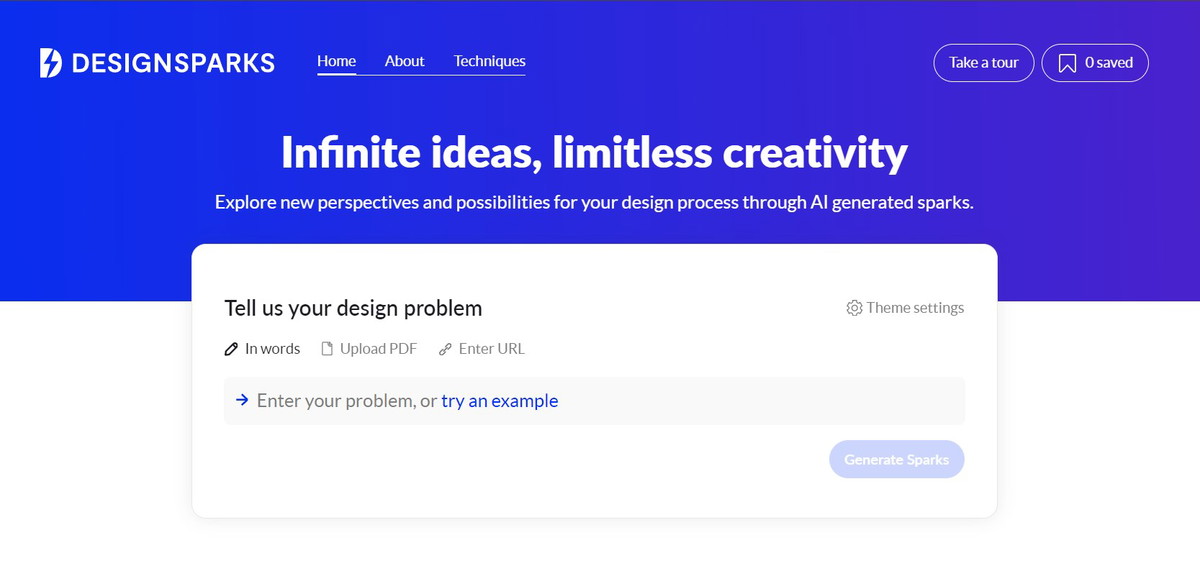1200x566 pixels.
Task: Click the pencil icon beside In words
Action: 231,349
